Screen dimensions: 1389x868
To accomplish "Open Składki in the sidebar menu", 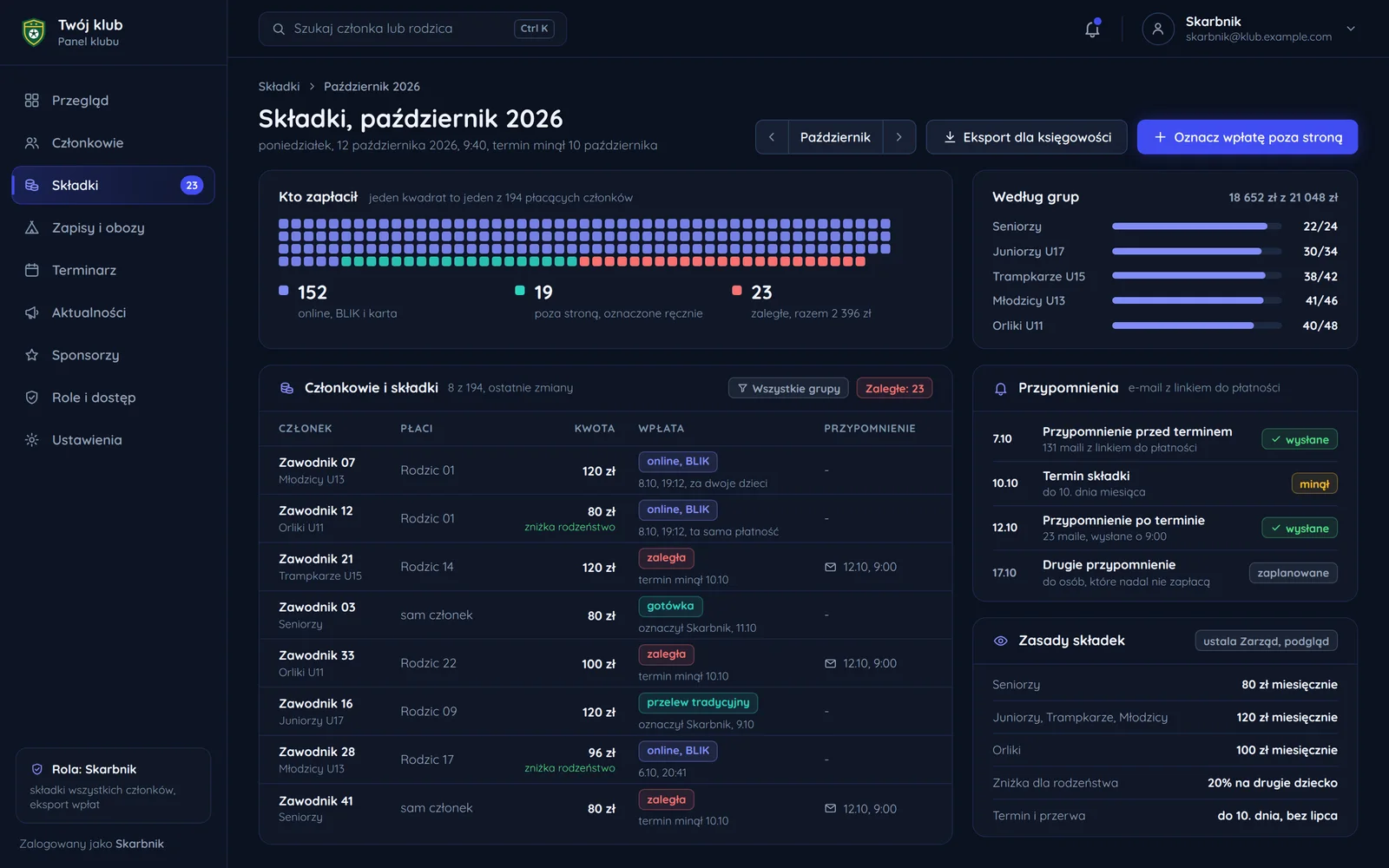I will click(x=113, y=185).
